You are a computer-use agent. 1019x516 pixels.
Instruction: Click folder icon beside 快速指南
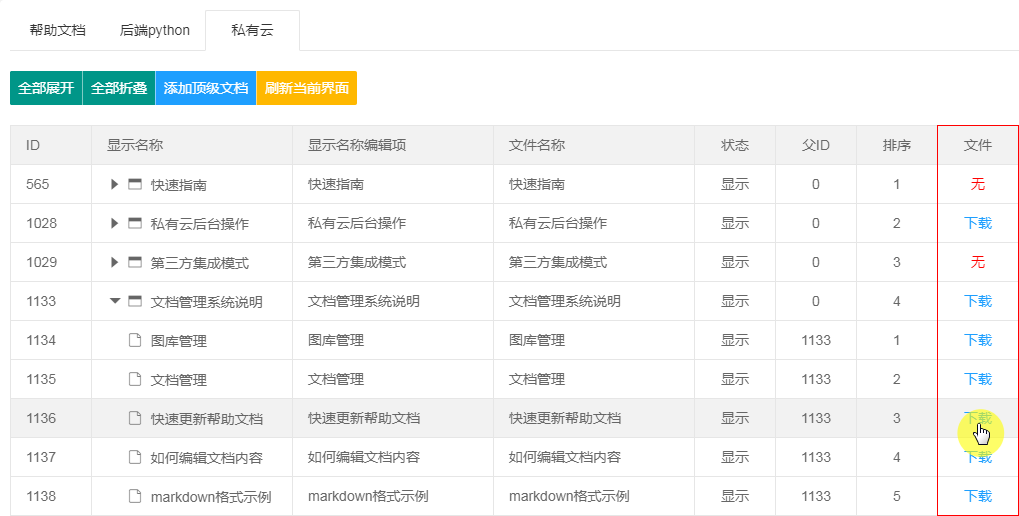click(x=135, y=184)
